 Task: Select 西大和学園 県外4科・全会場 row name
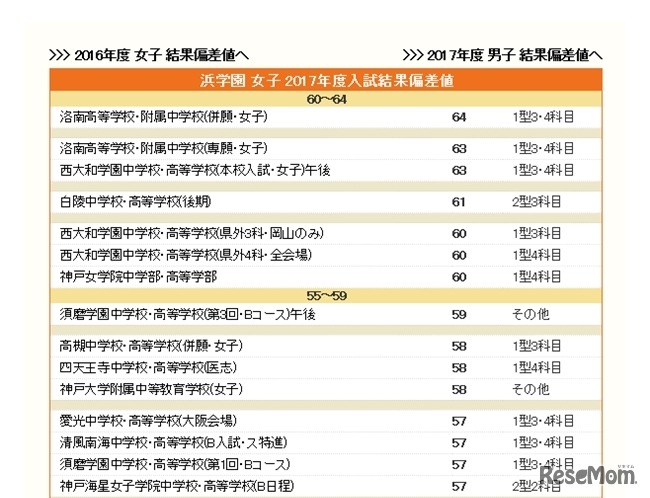point(186,255)
